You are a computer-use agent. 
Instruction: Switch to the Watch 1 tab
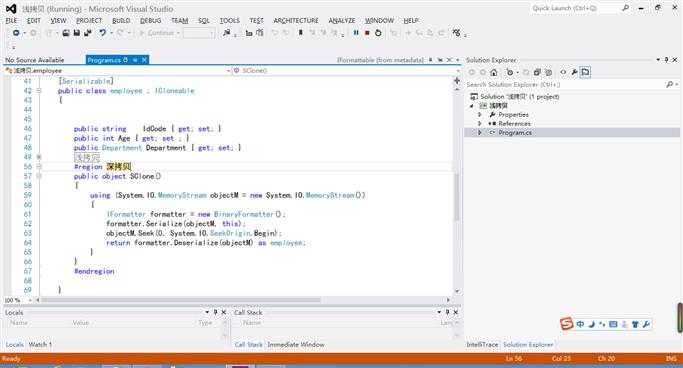point(40,344)
